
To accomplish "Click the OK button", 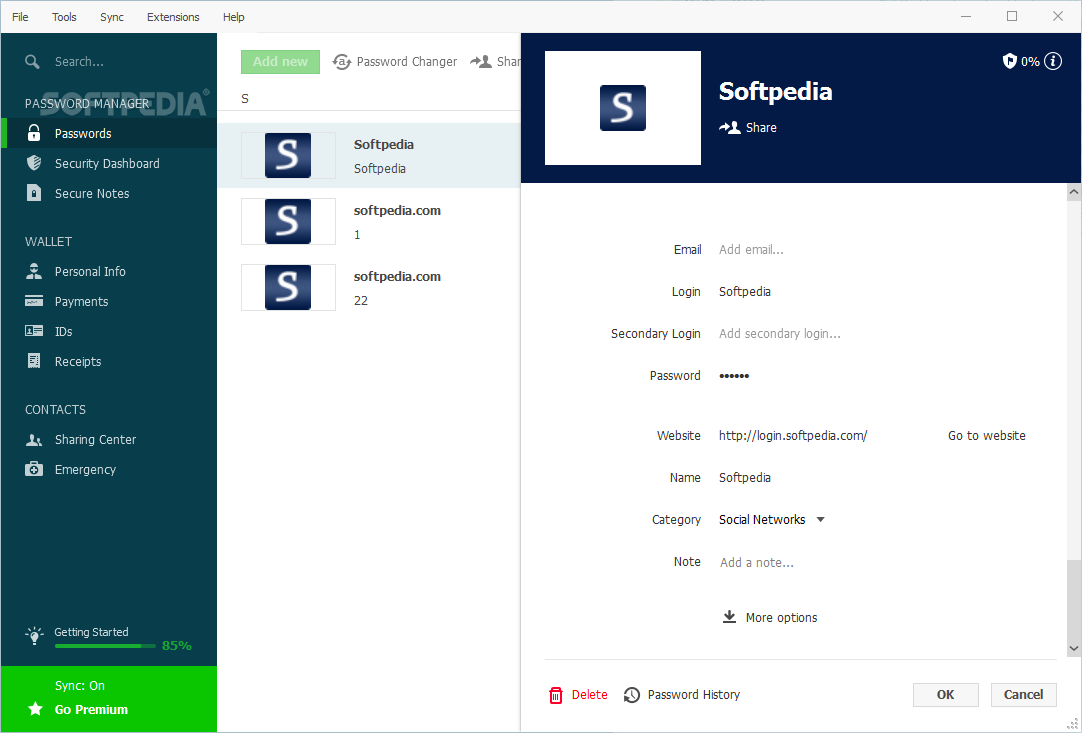I will pos(945,695).
